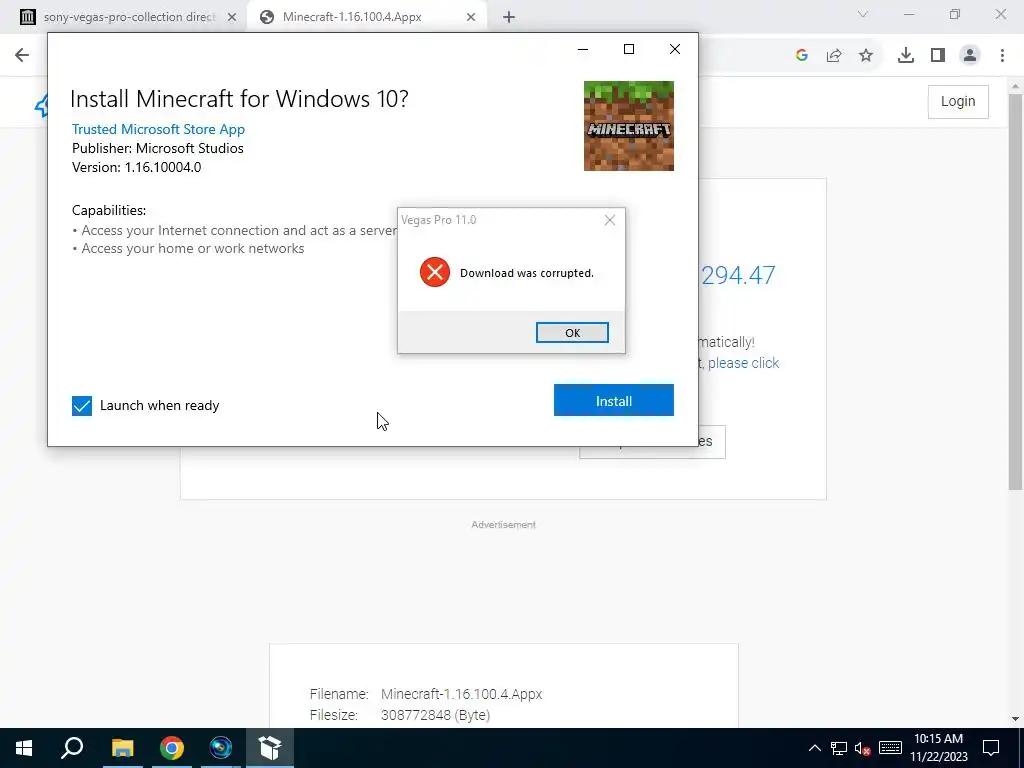Close the sony-vegas-pro-collection tab
This screenshot has width=1024, height=768.
coord(232,18)
